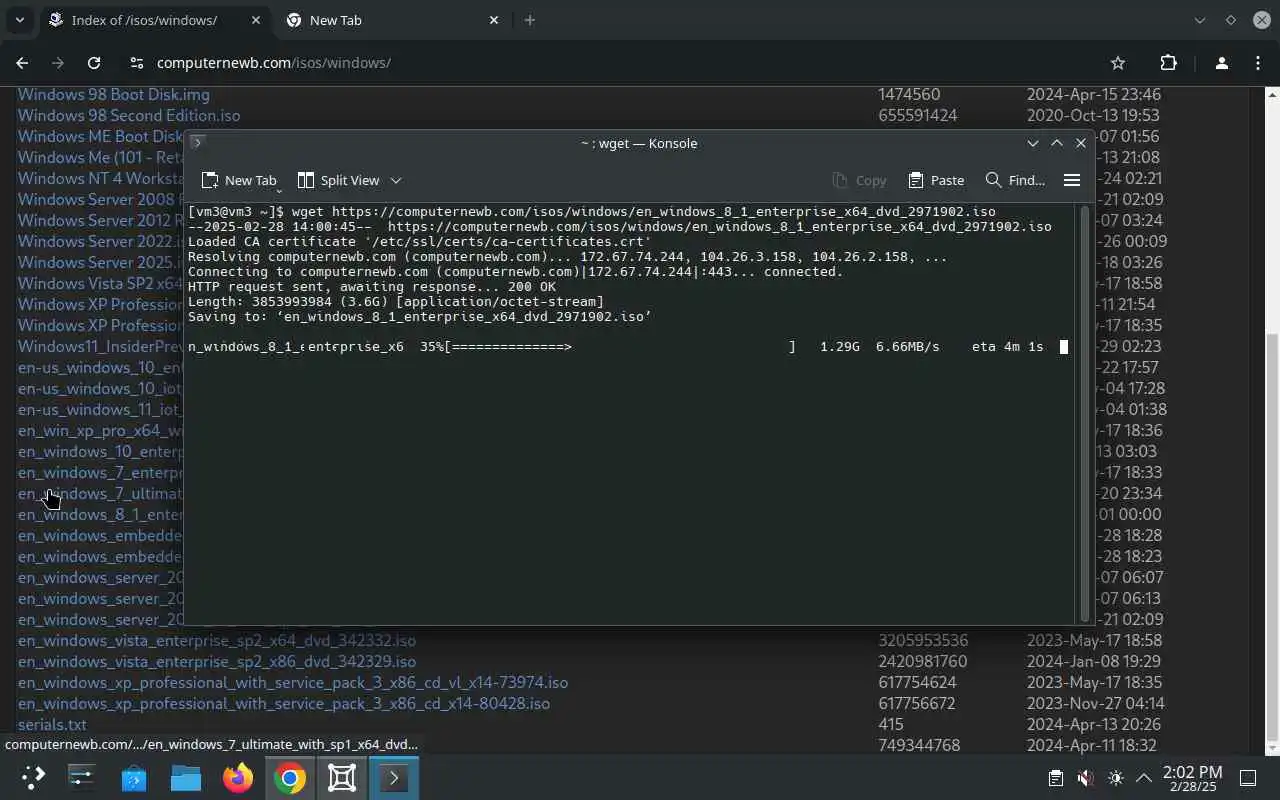Image resolution: width=1280 pixels, height=800 pixels.
Task: Go back in Chrome
Action: (x=22, y=62)
